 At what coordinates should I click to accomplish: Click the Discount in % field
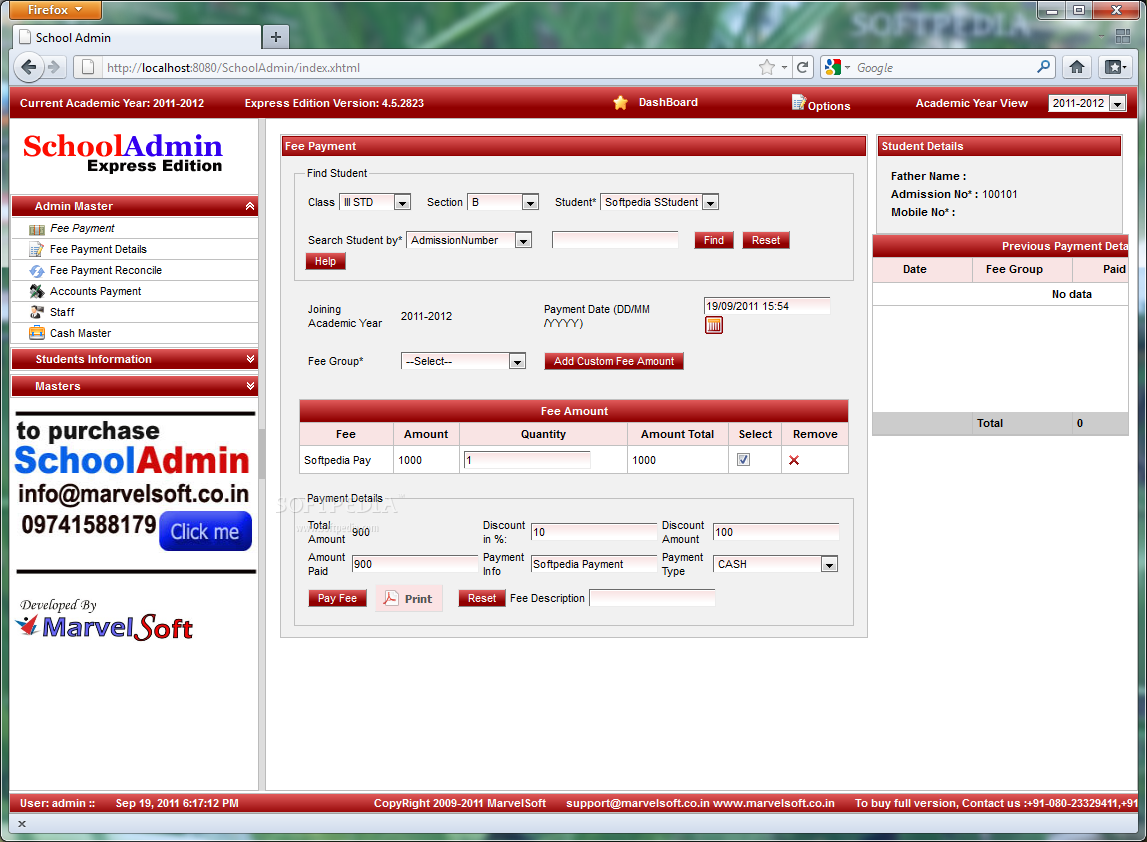594,533
